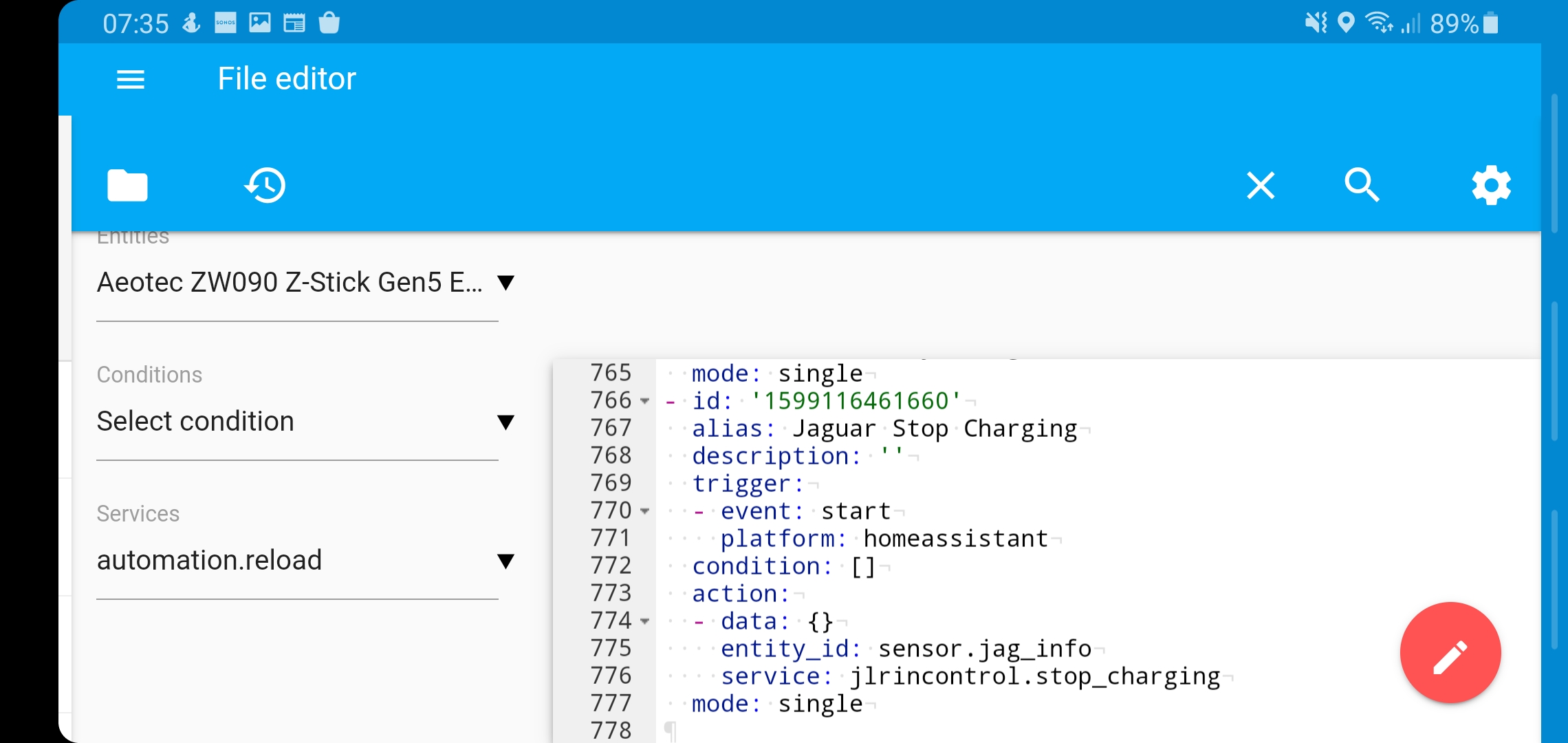Tap the red pencil edit button
This screenshot has width=1568, height=743.
tap(1450, 653)
